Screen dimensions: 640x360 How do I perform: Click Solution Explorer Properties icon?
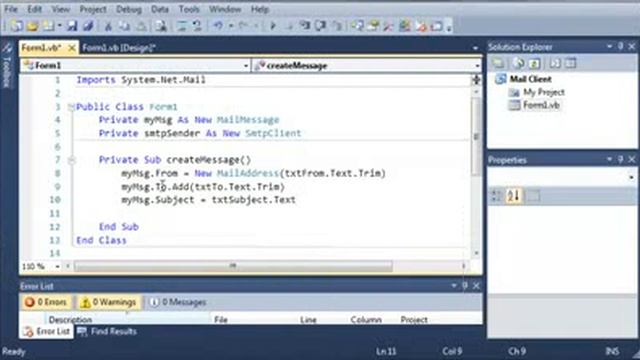(498, 63)
